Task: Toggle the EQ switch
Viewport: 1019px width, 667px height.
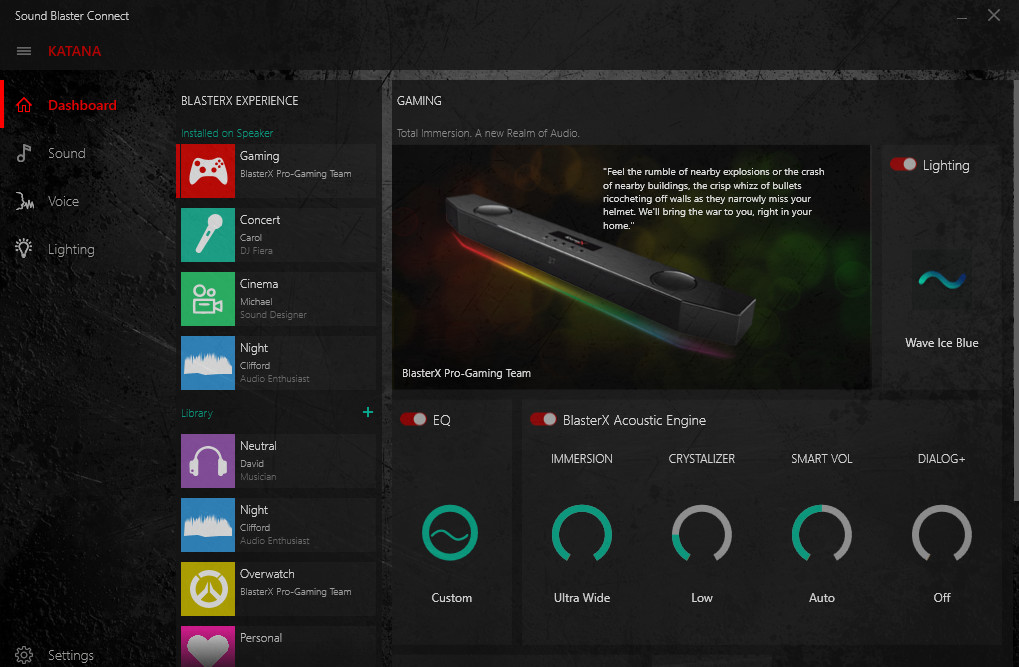Action: tap(413, 419)
